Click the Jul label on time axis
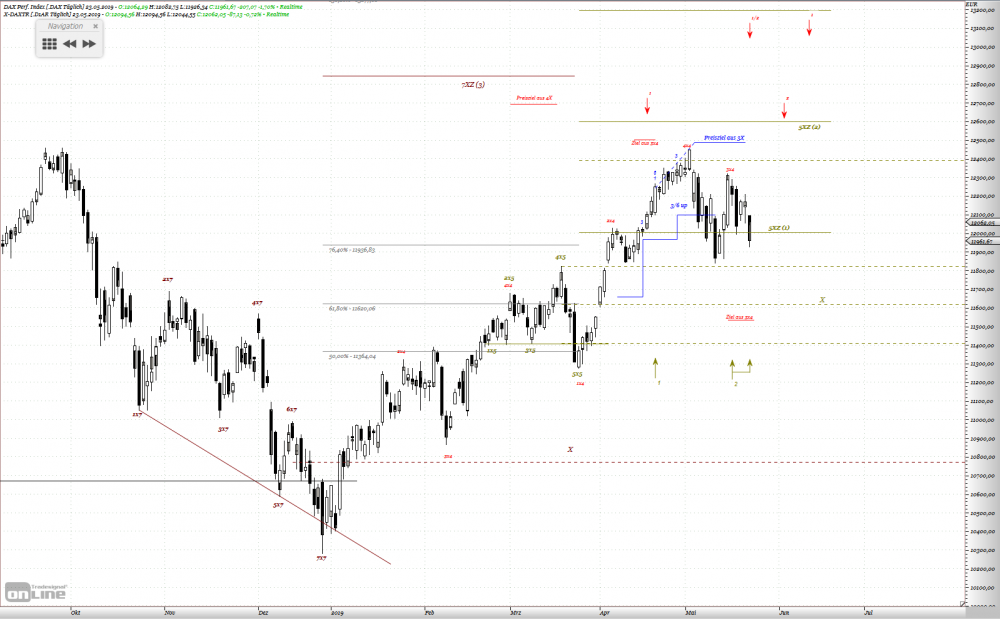This screenshot has height=619, width=1000. click(x=868, y=613)
